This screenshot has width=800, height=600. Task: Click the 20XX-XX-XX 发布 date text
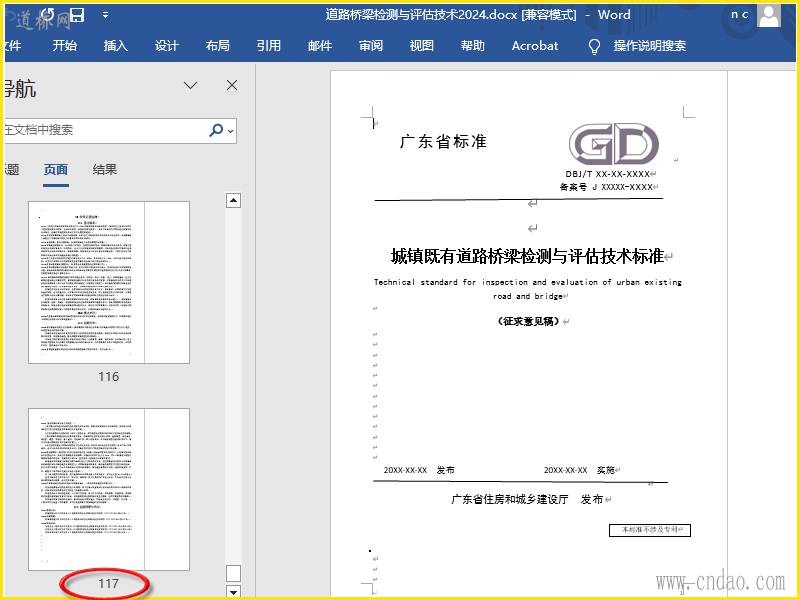tap(419, 470)
